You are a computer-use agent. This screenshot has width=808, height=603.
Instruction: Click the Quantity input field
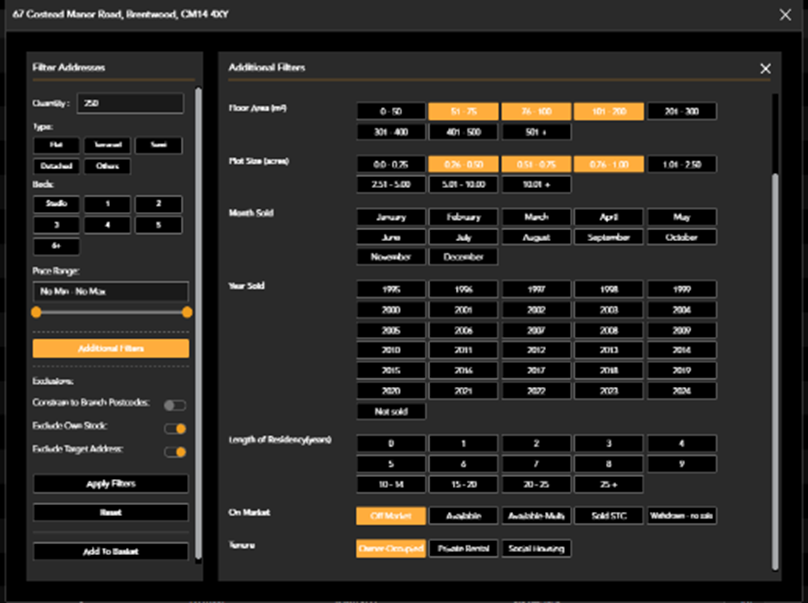(130, 103)
